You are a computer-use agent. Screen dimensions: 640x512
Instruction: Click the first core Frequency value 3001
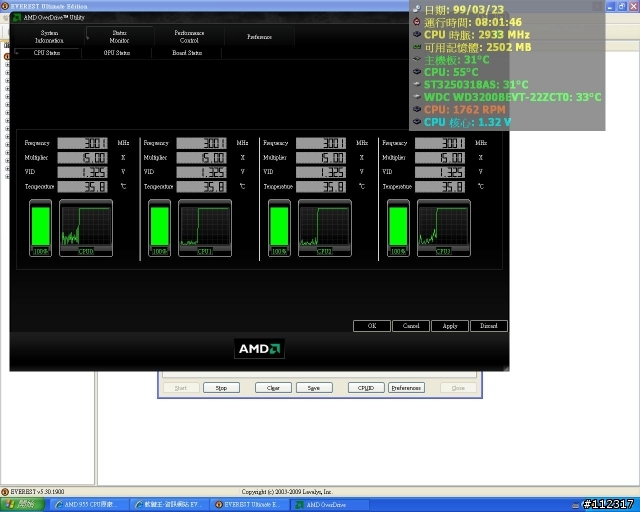[x=82, y=143]
